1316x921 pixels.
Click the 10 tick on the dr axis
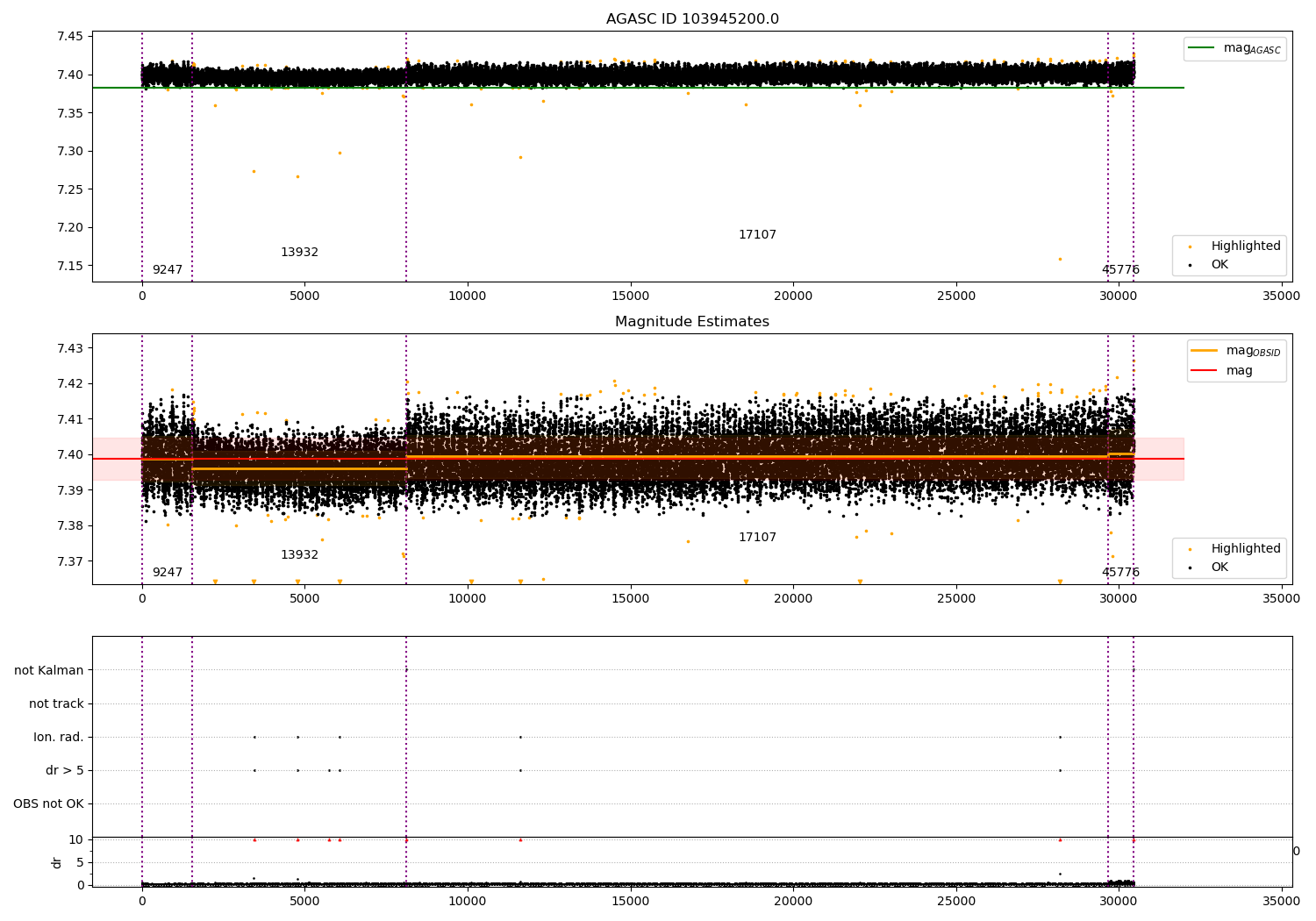pyautogui.click(x=76, y=840)
